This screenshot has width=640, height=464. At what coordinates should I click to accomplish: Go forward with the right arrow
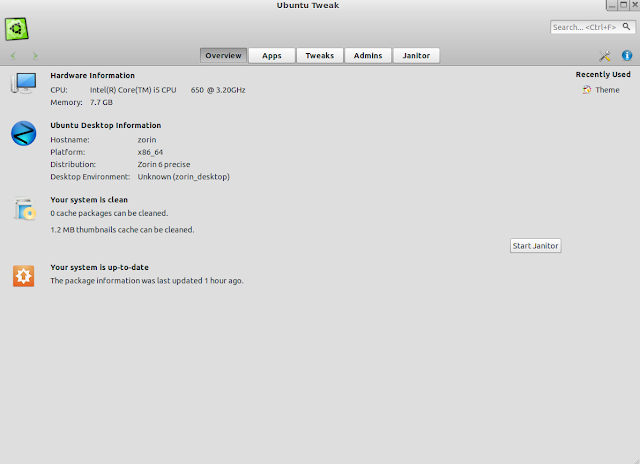pyautogui.click(x=35, y=56)
